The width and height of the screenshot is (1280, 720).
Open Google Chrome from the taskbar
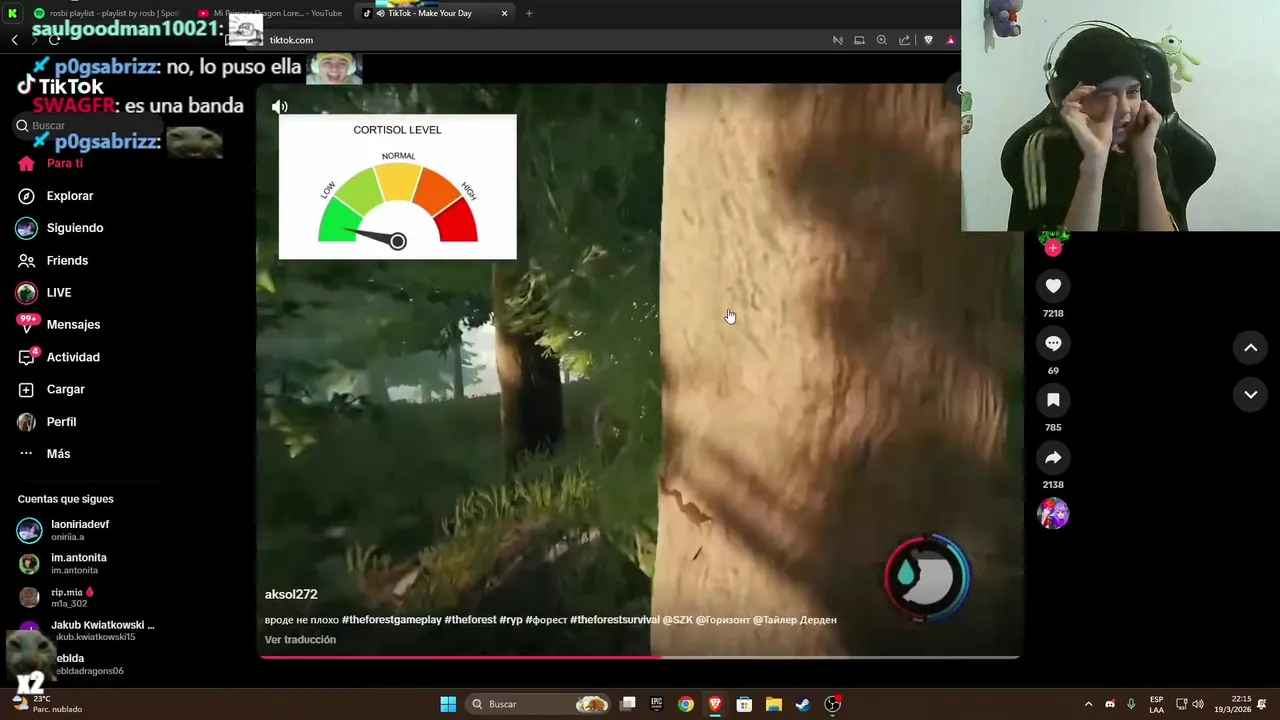(x=685, y=704)
